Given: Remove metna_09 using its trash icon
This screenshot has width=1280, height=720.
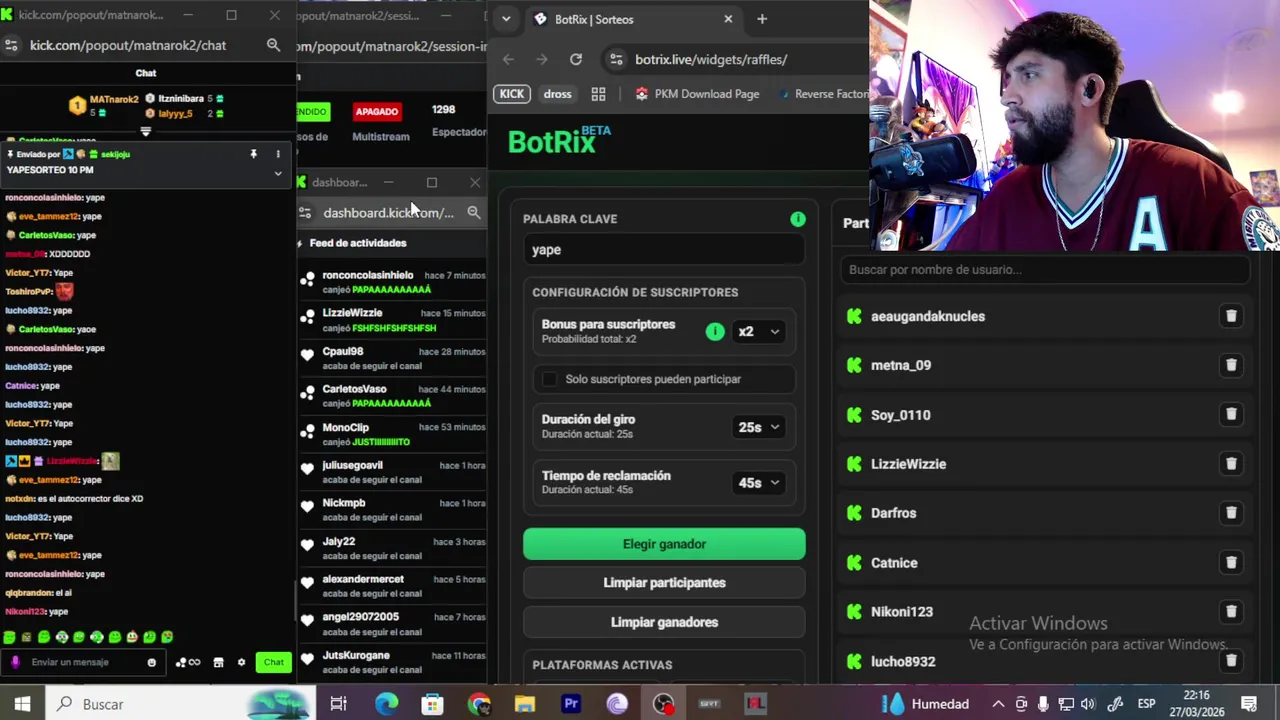Looking at the screenshot, I should click(x=1231, y=365).
